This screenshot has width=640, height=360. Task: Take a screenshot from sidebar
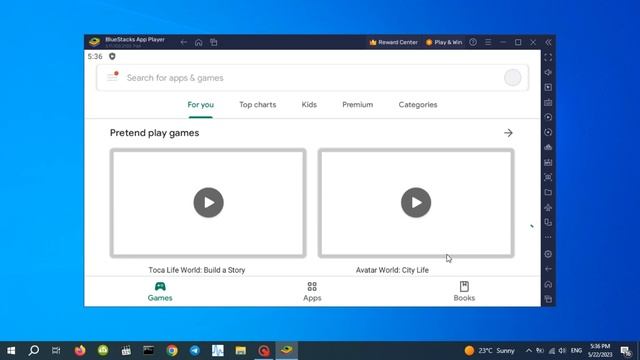548,177
